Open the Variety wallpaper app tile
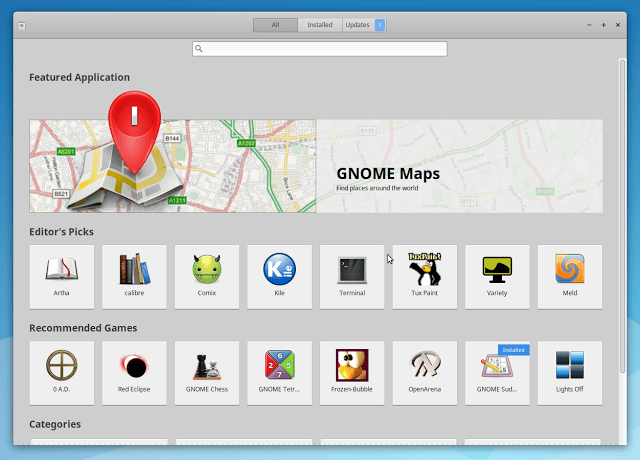640x460 pixels. pyautogui.click(x=497, y=276)
